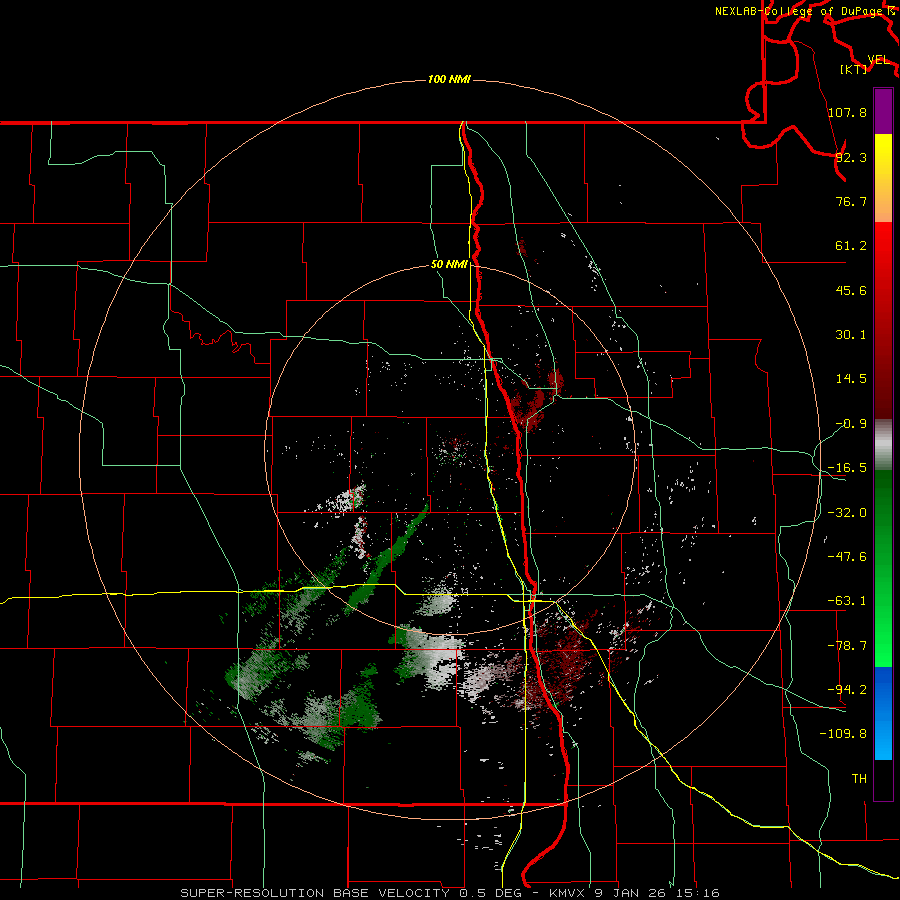Select the 61.2 legend value
900x900 pixels.
851,246
